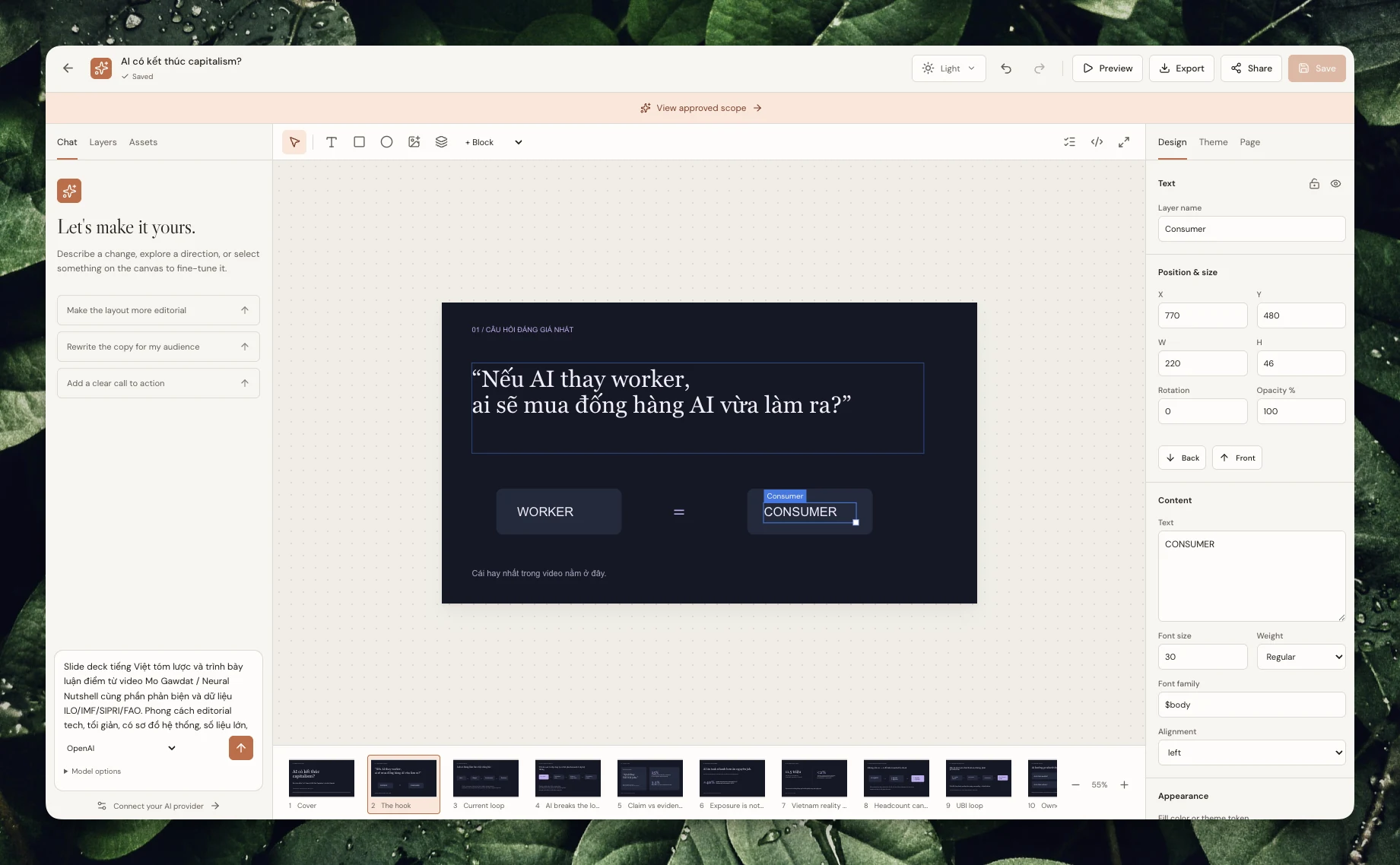
Task: Switch to the Layers tab
Action: [x=103, y=142]
